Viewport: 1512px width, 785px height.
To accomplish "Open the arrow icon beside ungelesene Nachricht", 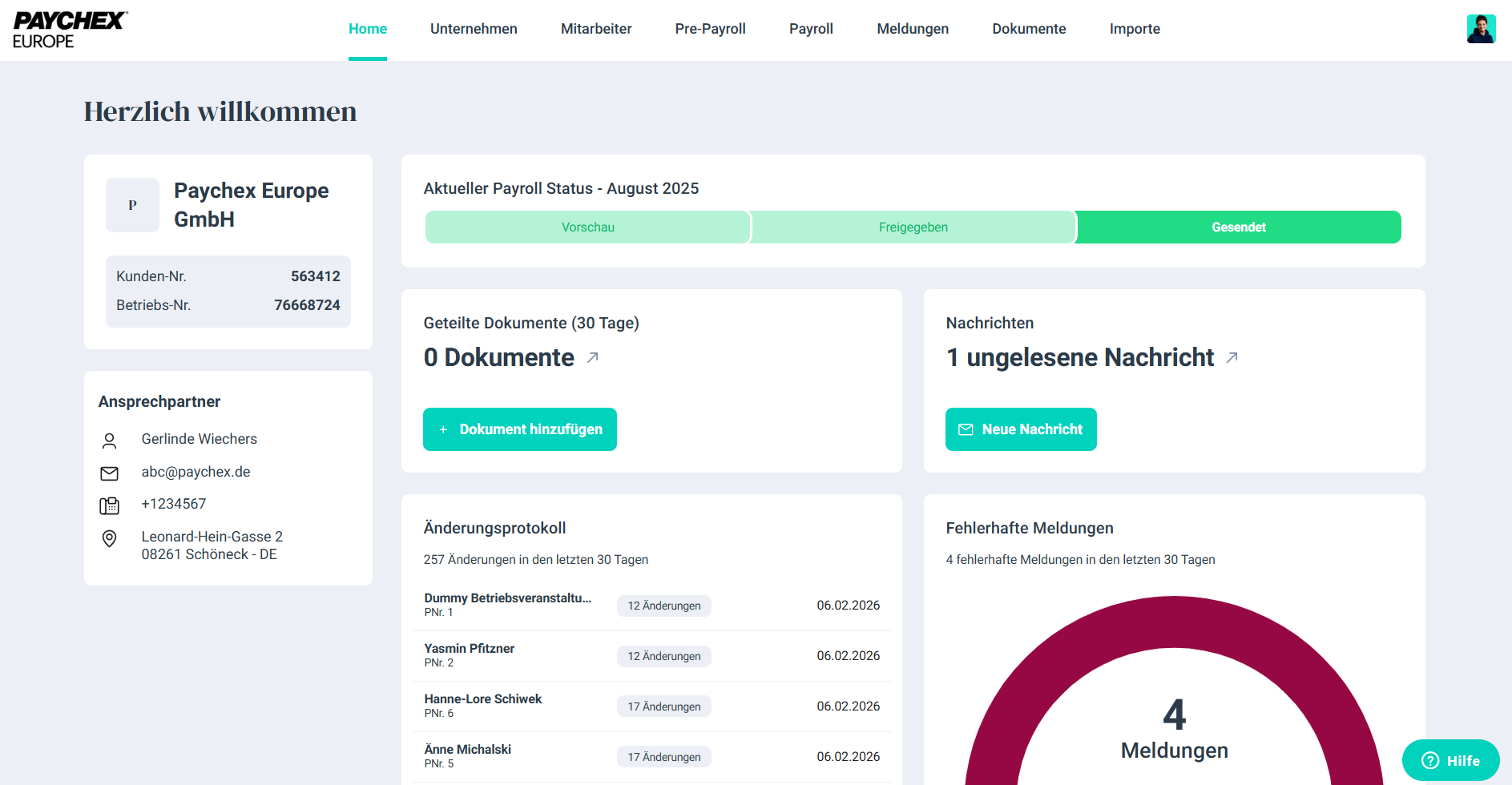I will click(x=1232, y=357).
